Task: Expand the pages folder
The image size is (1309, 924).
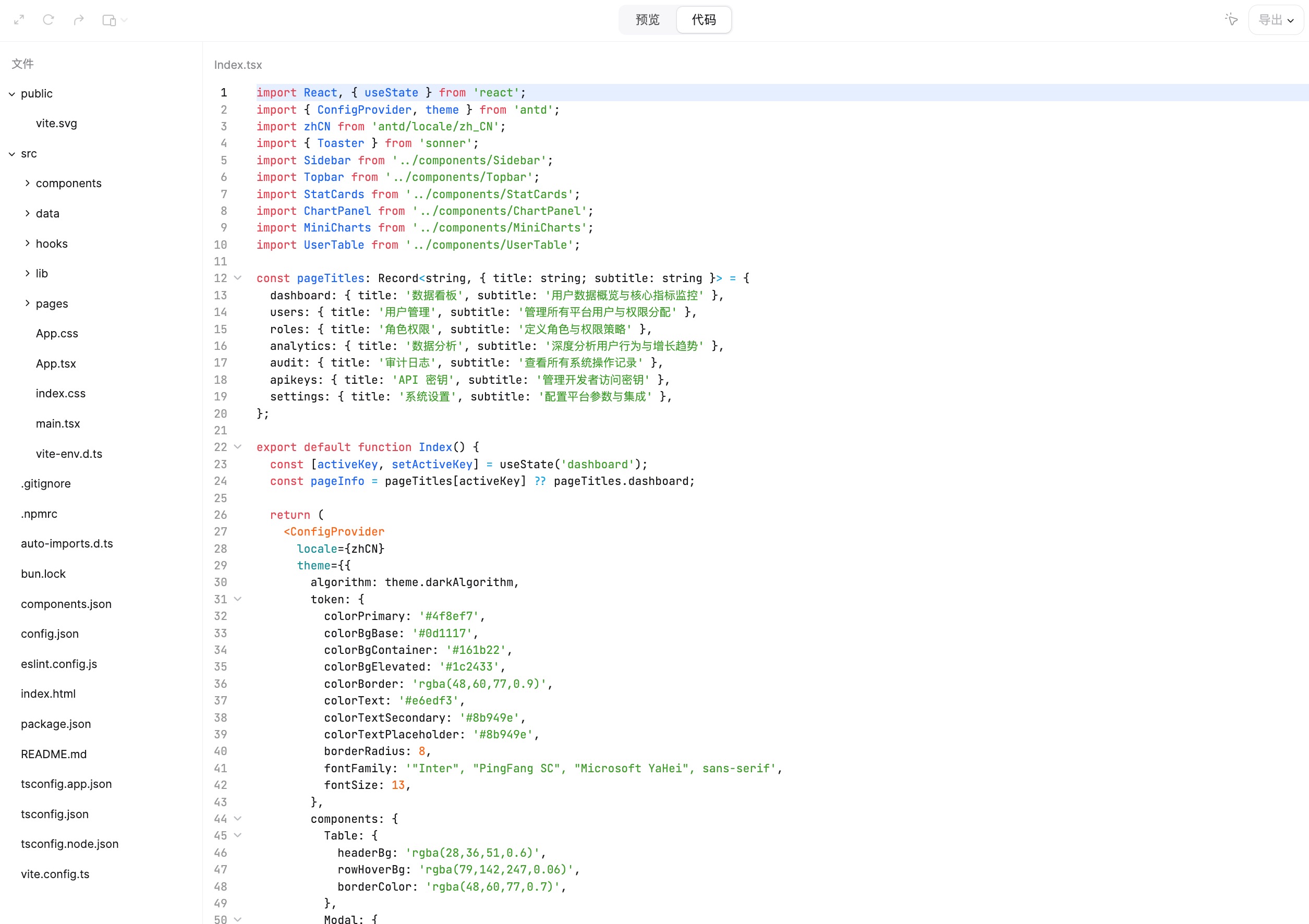Action: pos(27,303)
